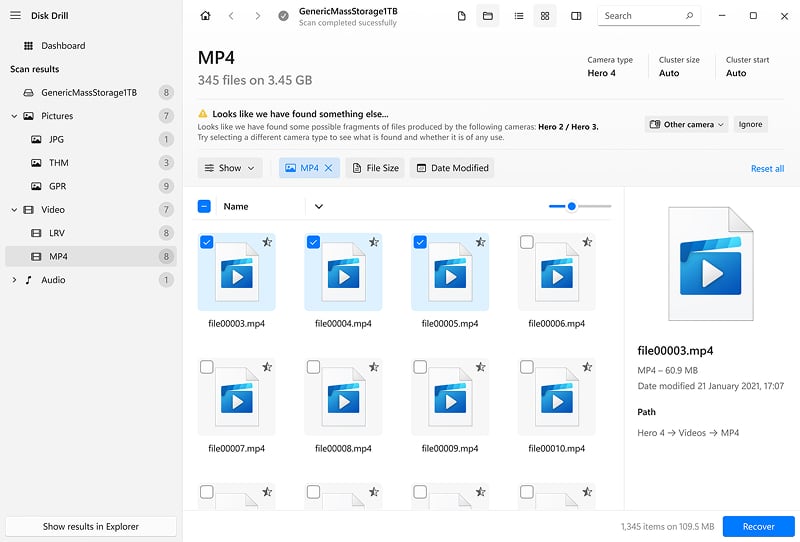Star file00010.mp4 as favorite
This screenshot has height=542, width=800.
(x=587, y=366)
